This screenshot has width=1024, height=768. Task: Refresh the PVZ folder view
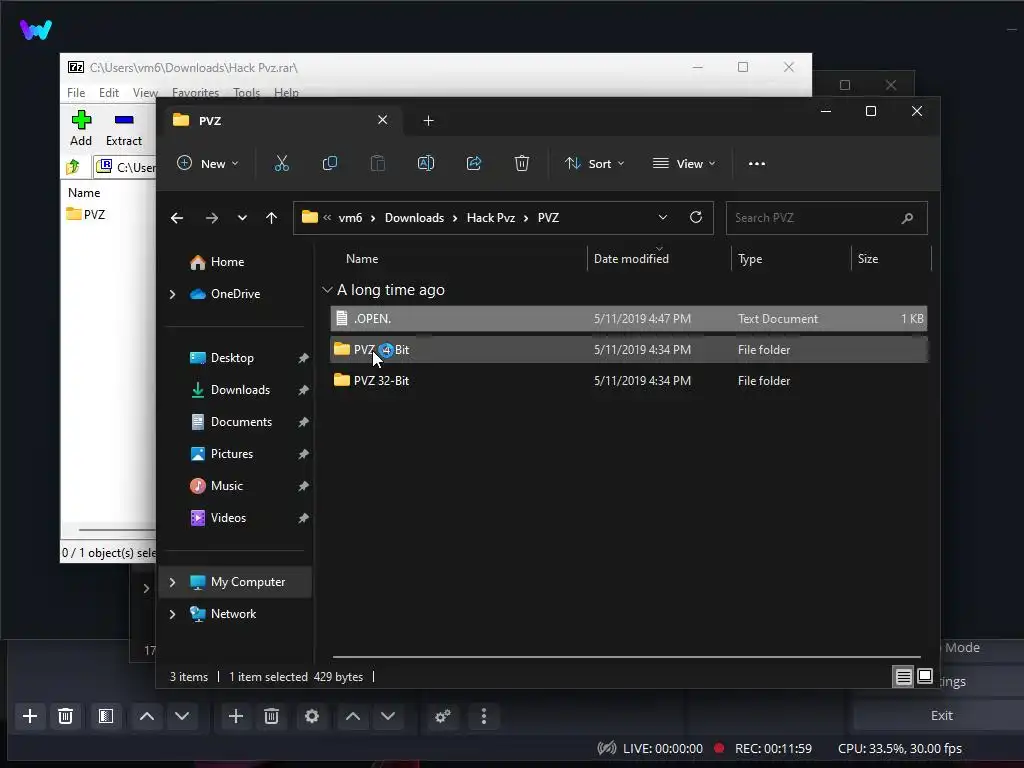coord(696,217)
